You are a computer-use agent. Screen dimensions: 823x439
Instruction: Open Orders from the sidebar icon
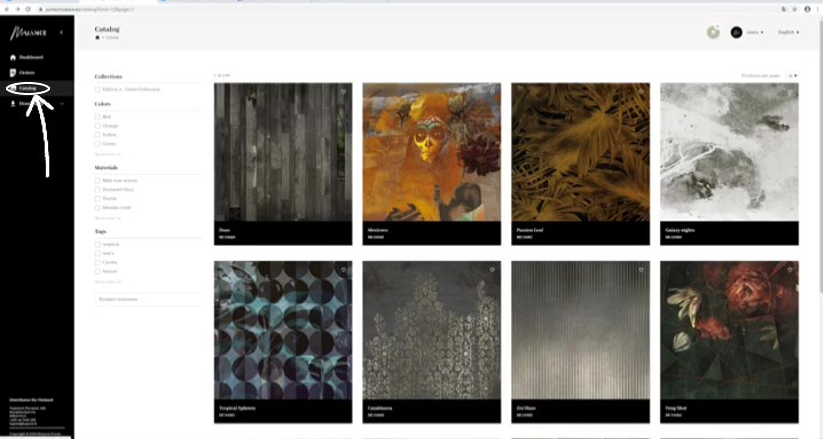tap(13, 72)
